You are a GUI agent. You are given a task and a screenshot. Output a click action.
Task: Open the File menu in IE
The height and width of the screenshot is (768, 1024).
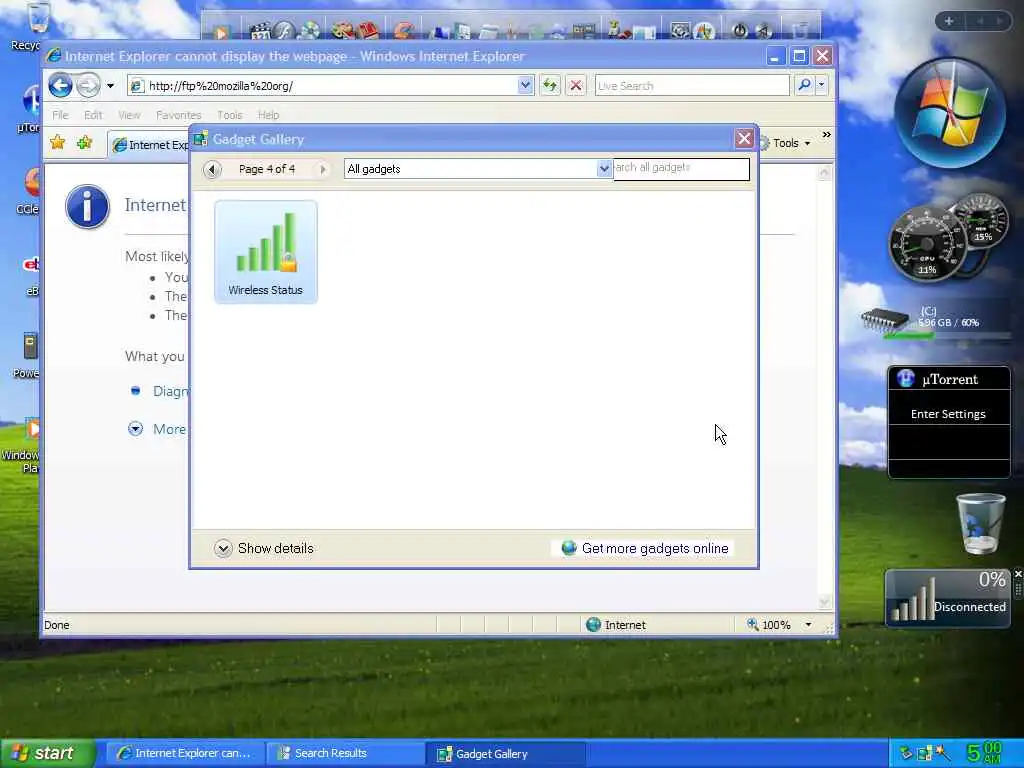[x=60, y=115]
